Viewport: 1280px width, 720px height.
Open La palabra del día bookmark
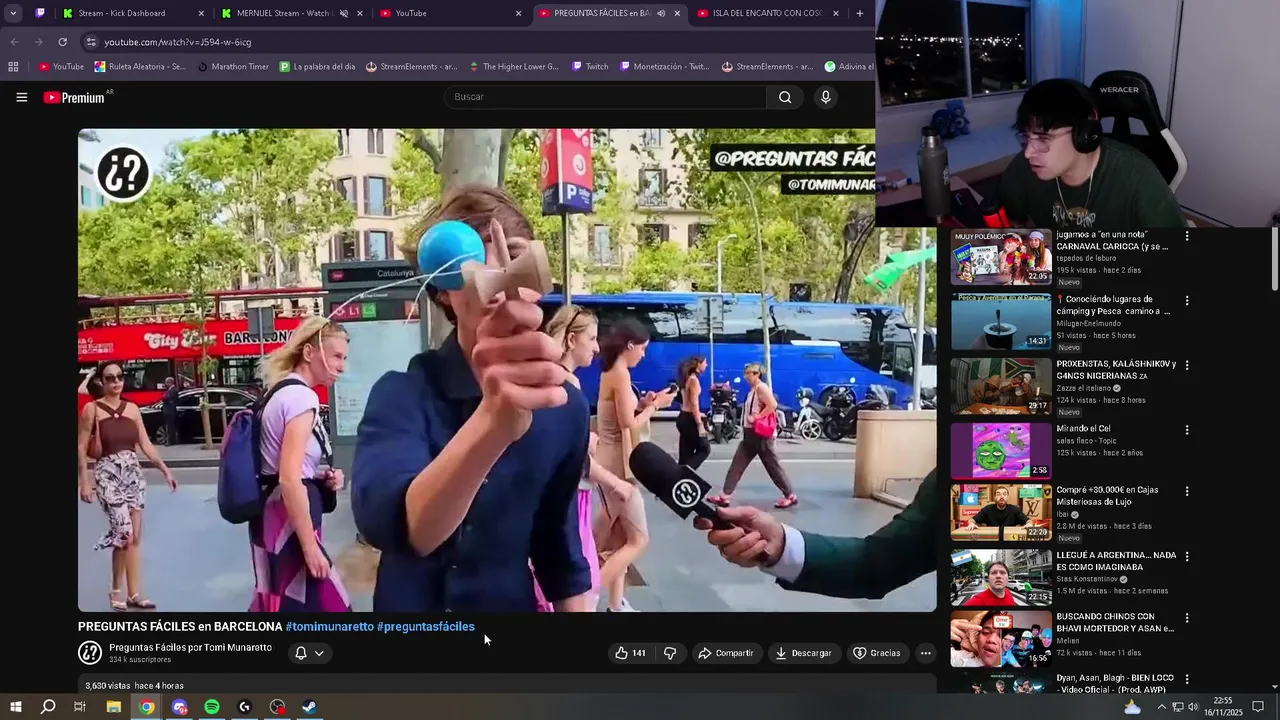(x=317, y=67)
